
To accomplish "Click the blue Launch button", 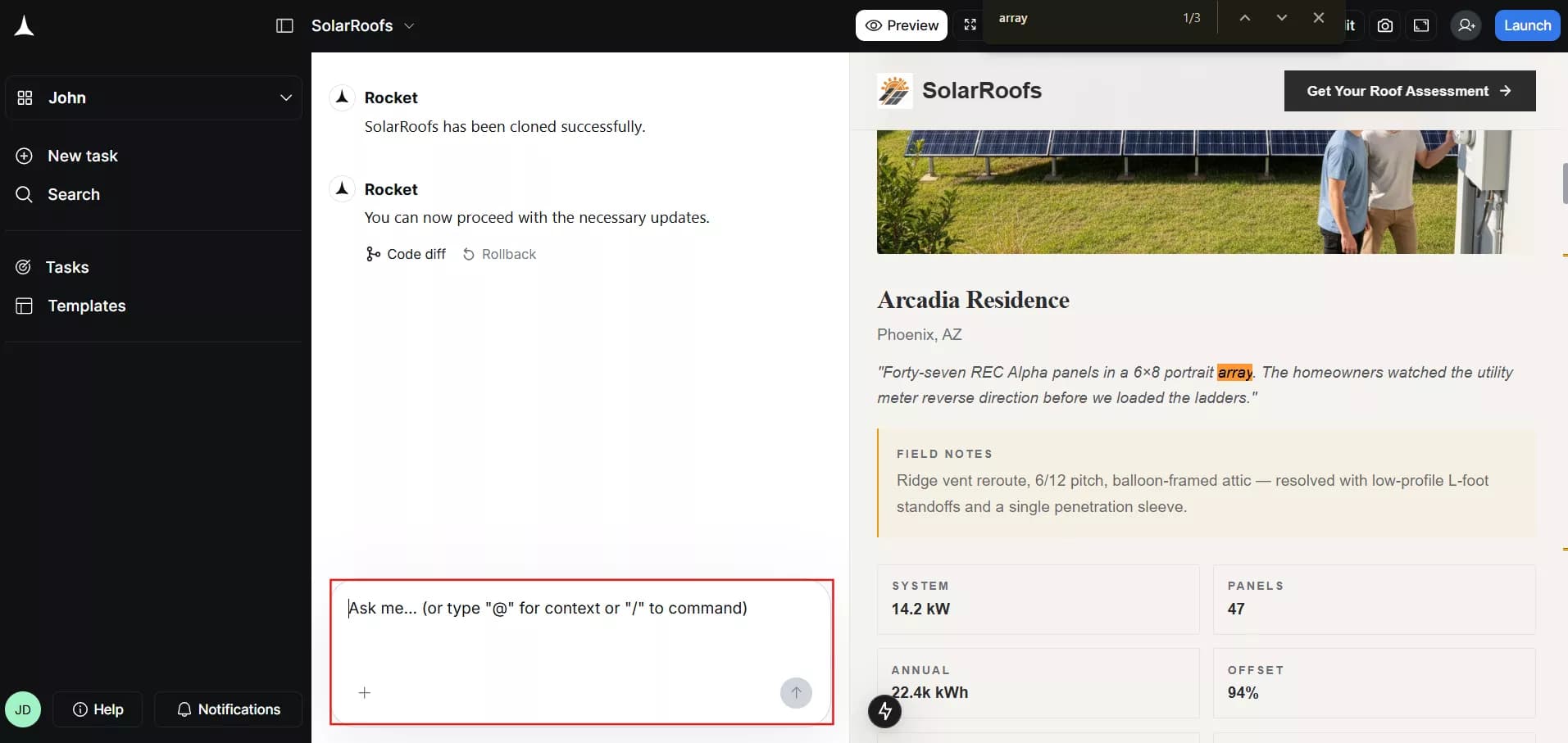I will tap(1526, 25).
